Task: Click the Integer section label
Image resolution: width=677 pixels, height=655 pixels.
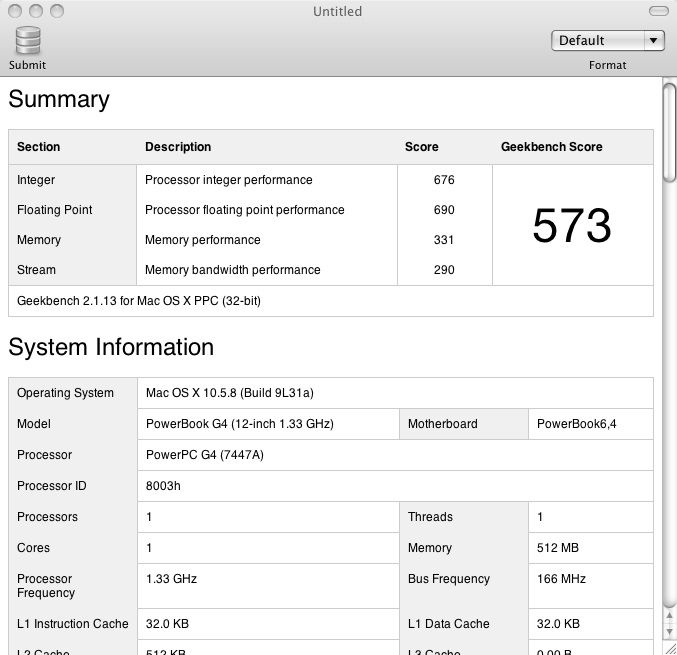Action: pyautogui.click(x=36, y=180)
